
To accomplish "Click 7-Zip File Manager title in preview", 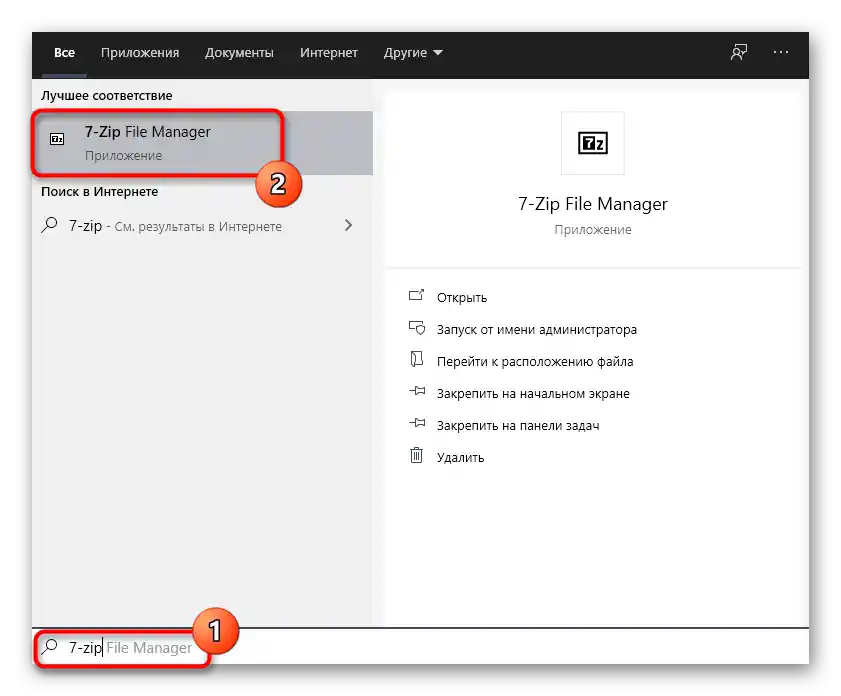I will pyautogui.click(x=593, y=204).
